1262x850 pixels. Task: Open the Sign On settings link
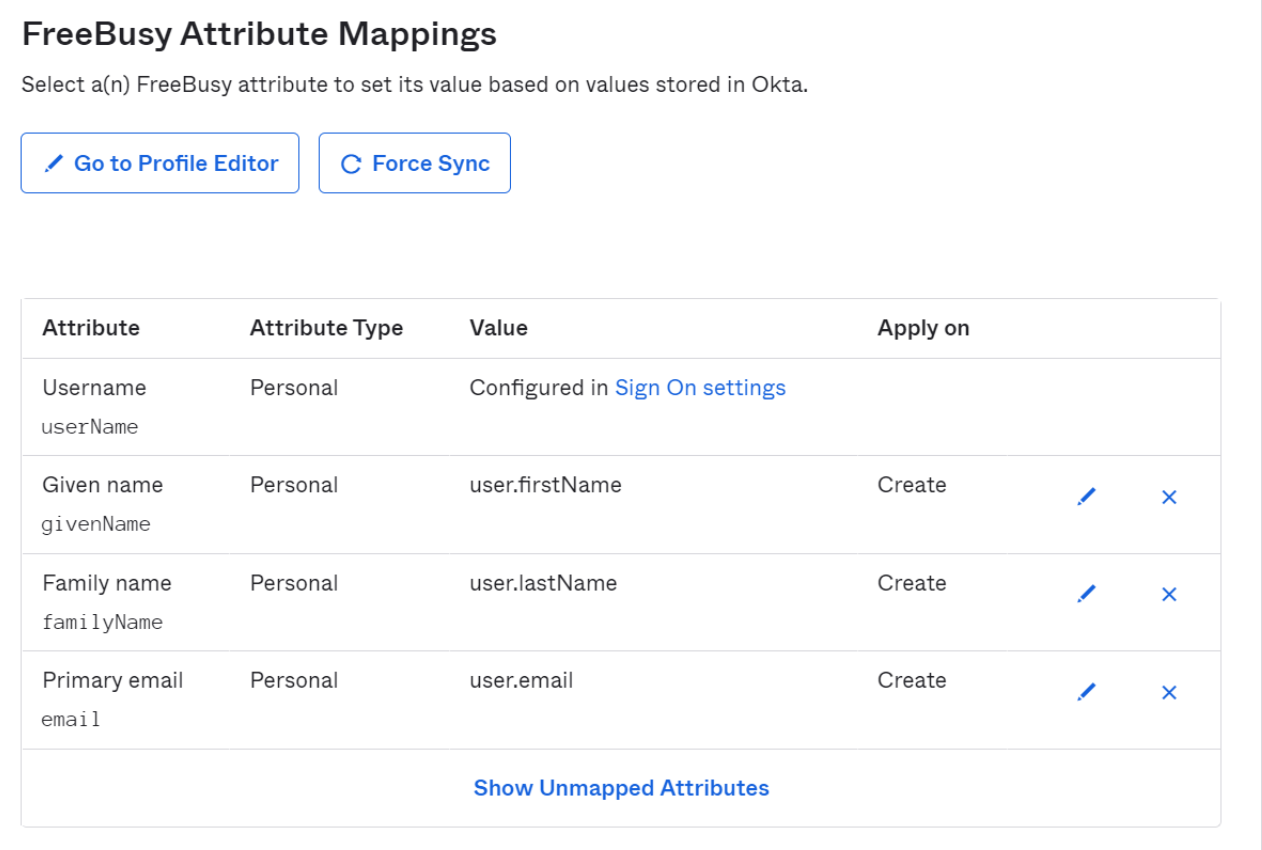click(700, 388)
